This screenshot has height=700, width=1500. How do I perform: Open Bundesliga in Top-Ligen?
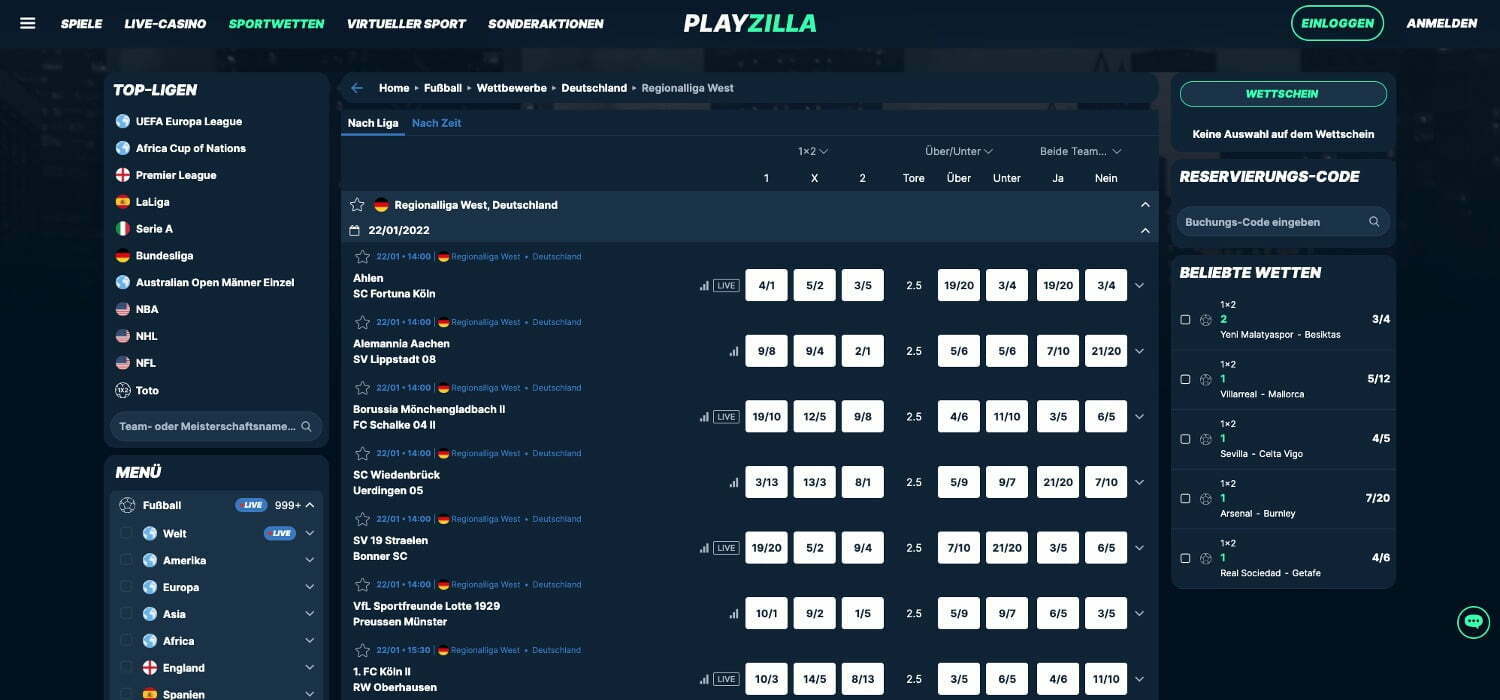tap(165, 256)
